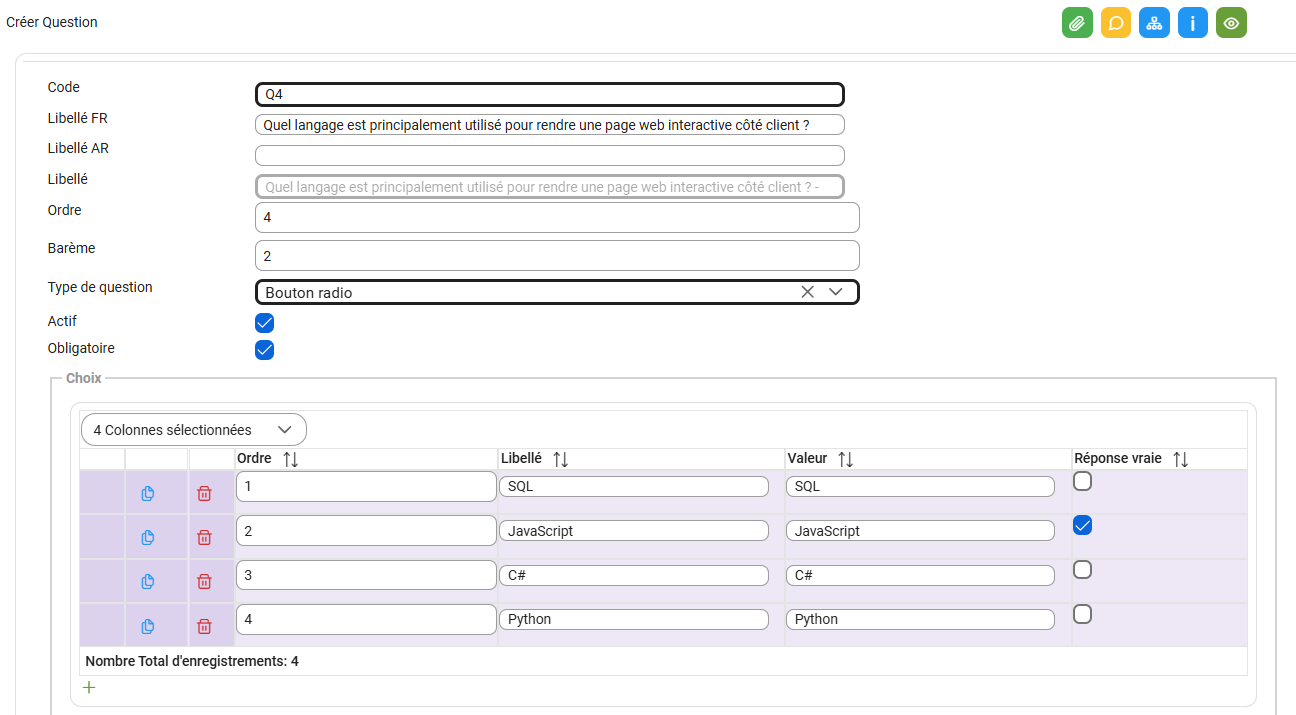Mark SQL as Réponse vraie
Screen dimensions: 1296x715
point(1082,481)
